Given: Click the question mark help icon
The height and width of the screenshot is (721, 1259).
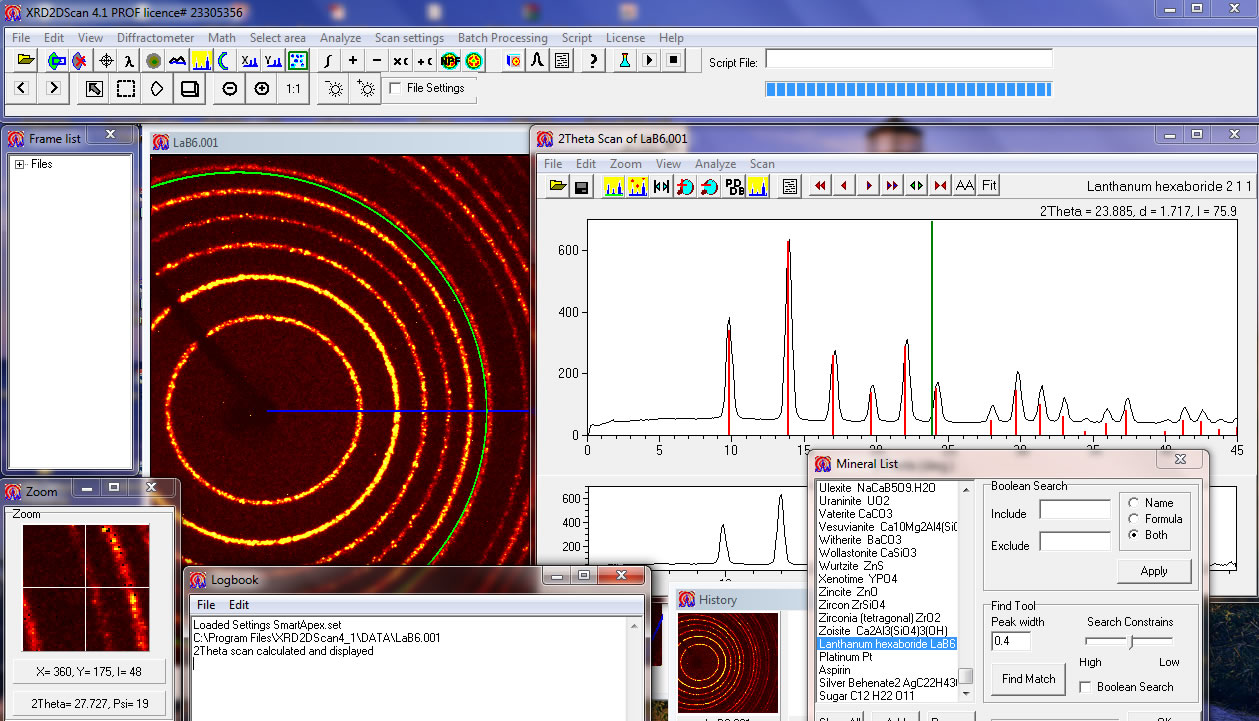Looking at the screenshot, I should pos(594,61).
